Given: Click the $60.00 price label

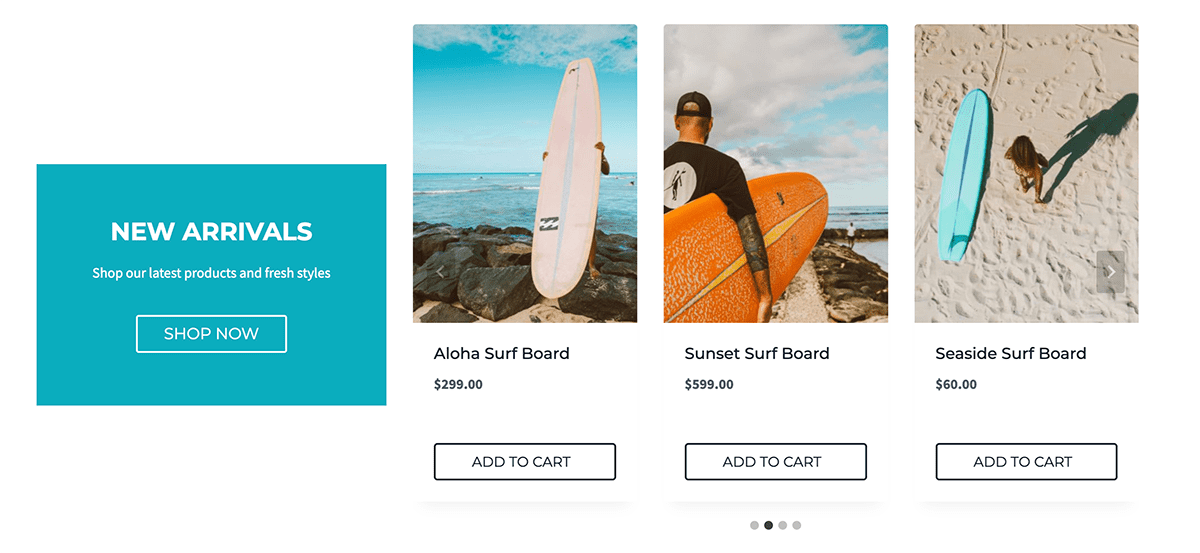Looking at the screenshot, I should click(956, 384).
